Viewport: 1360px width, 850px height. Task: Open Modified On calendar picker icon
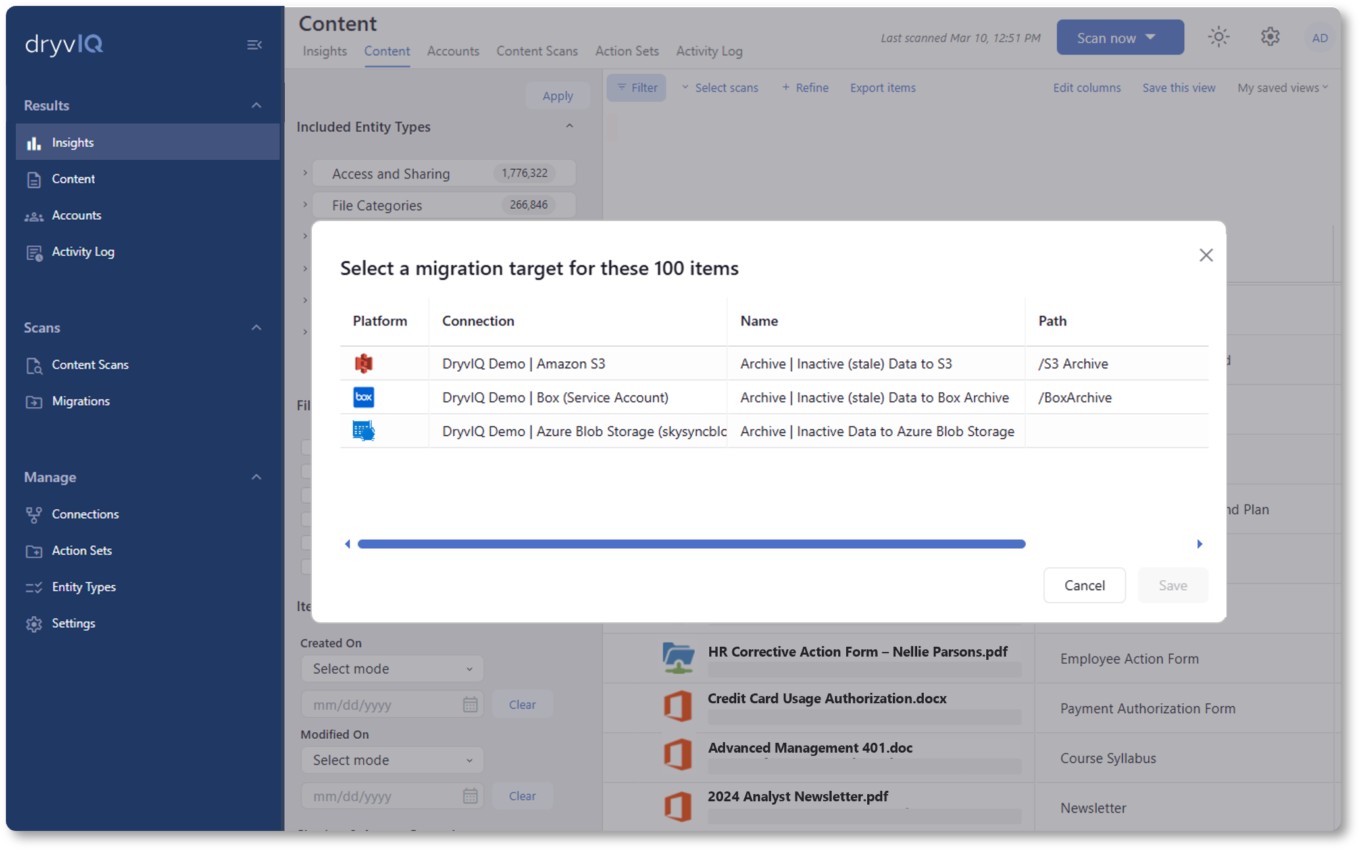point(470,796)
